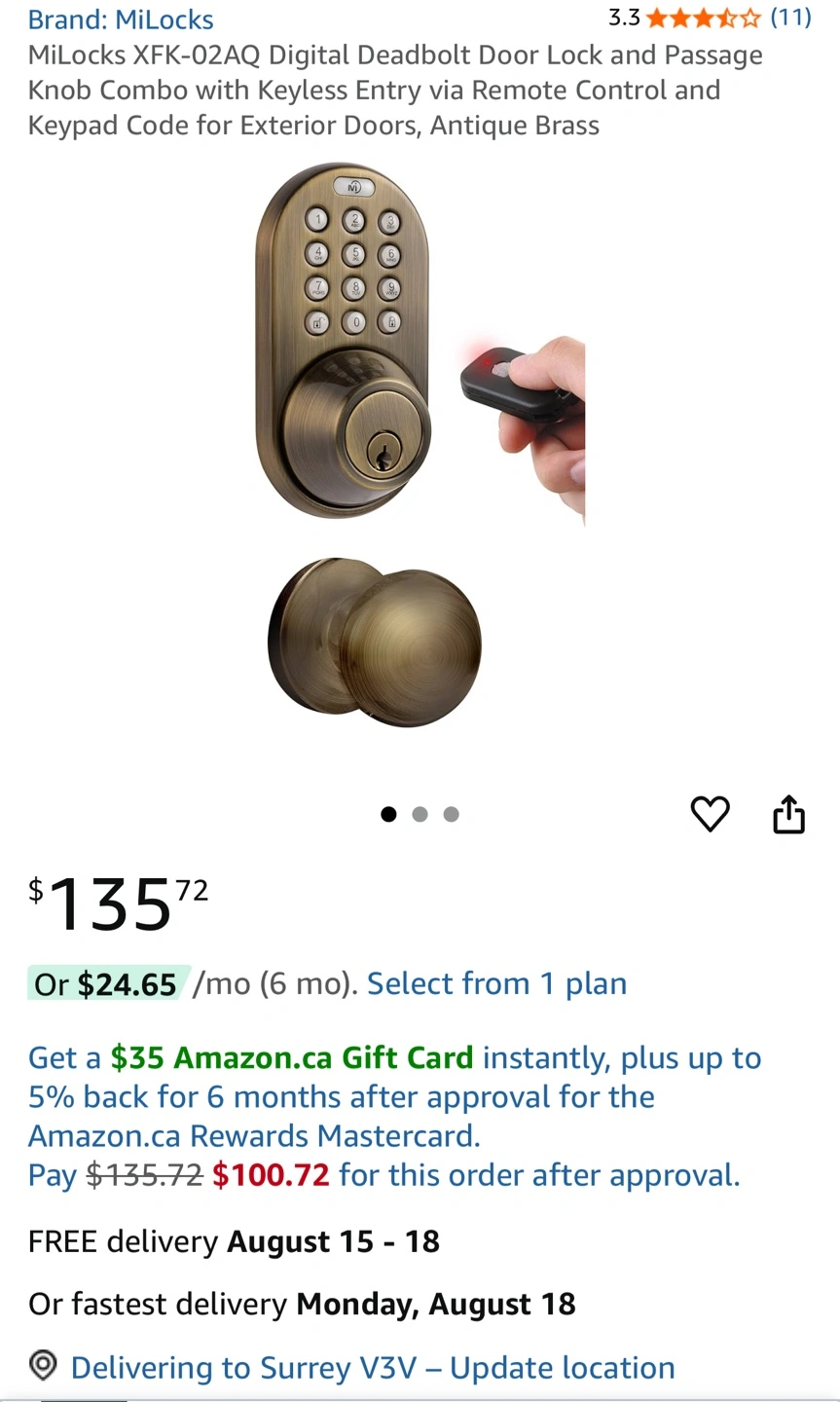
Task: Tap the product title text
Action: click(x=395, y=91)
